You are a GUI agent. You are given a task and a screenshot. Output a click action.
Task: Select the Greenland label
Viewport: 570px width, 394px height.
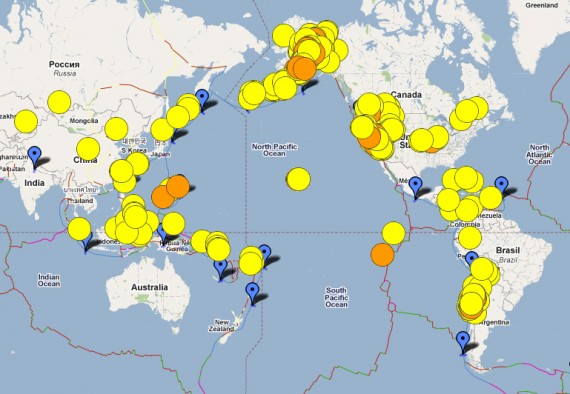(542, 5)
